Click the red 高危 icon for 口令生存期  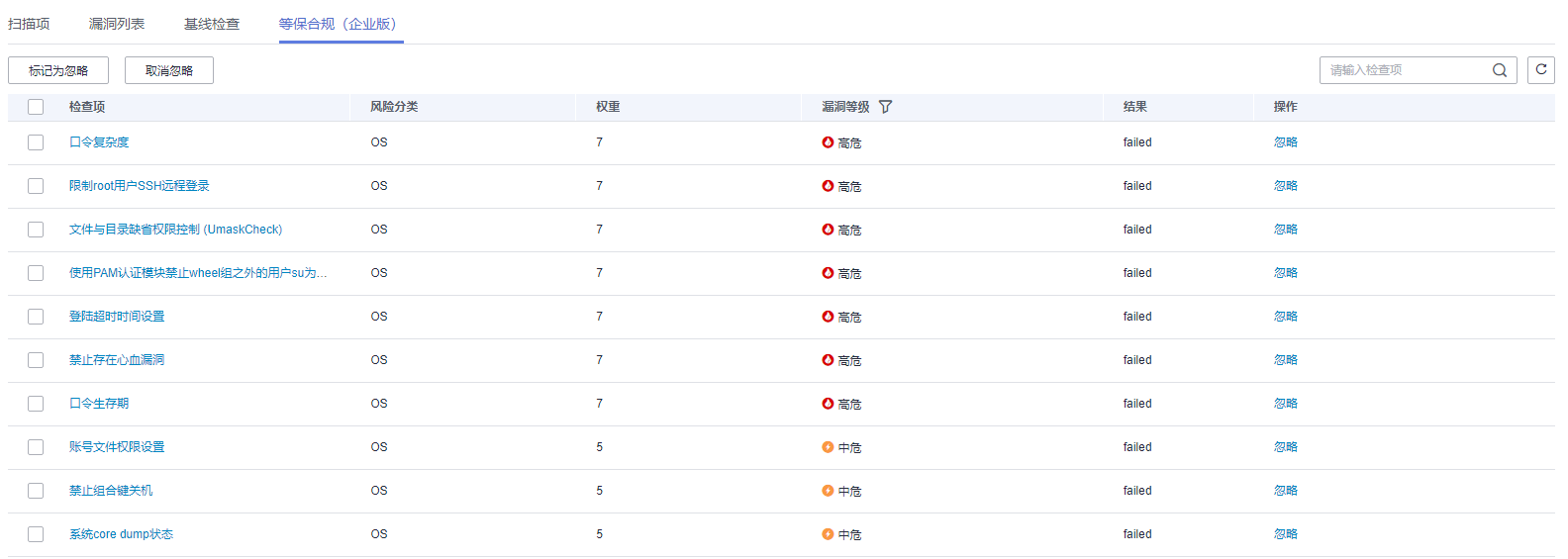pyautogui.click(x=828, y=404)
